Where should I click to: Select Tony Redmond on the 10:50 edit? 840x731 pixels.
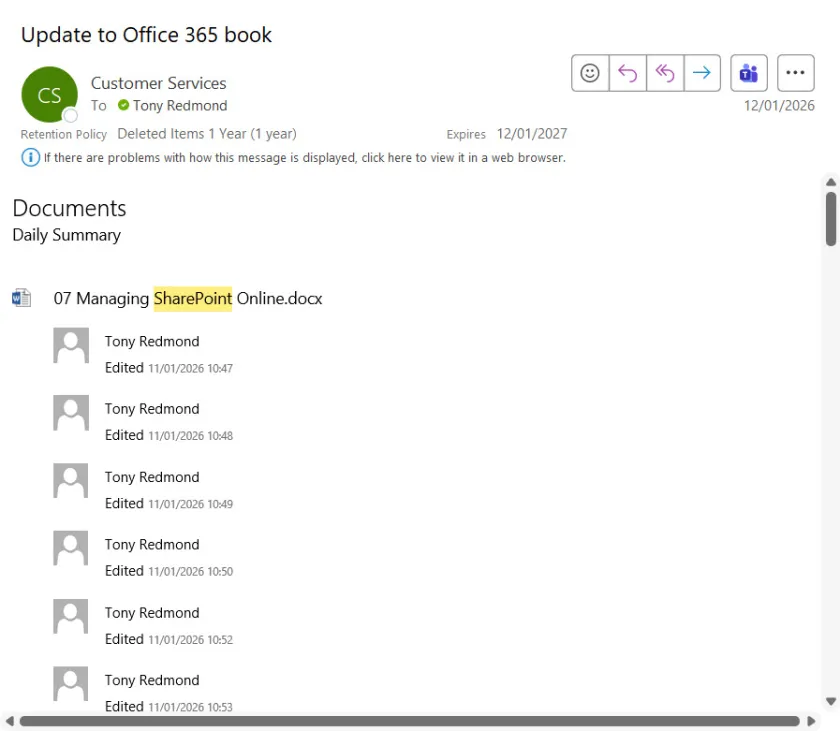tap(152, 544)
